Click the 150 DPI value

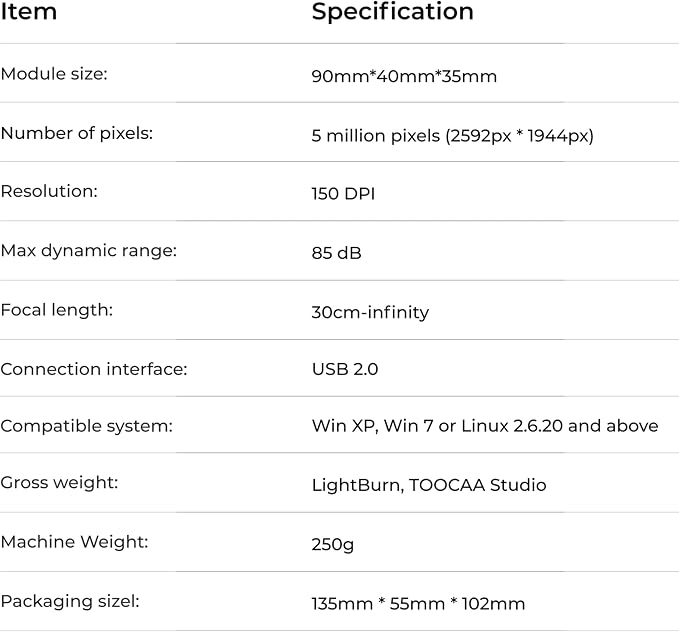pyautogui.click(x=343, y=194)
